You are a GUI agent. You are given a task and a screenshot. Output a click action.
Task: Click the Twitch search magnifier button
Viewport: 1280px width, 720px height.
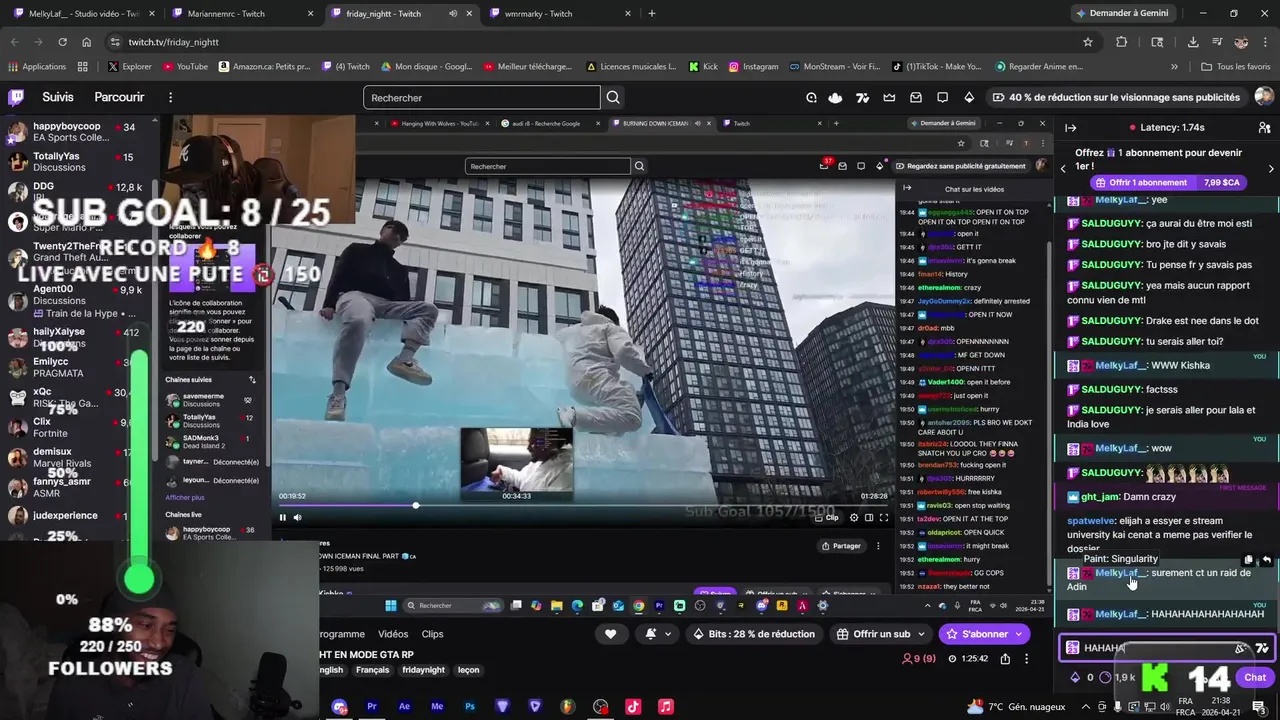(613, 97)
